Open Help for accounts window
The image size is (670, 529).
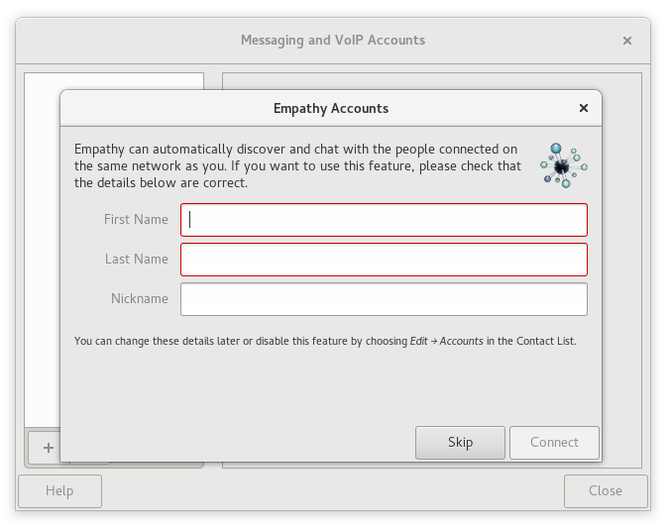(60, 491)
